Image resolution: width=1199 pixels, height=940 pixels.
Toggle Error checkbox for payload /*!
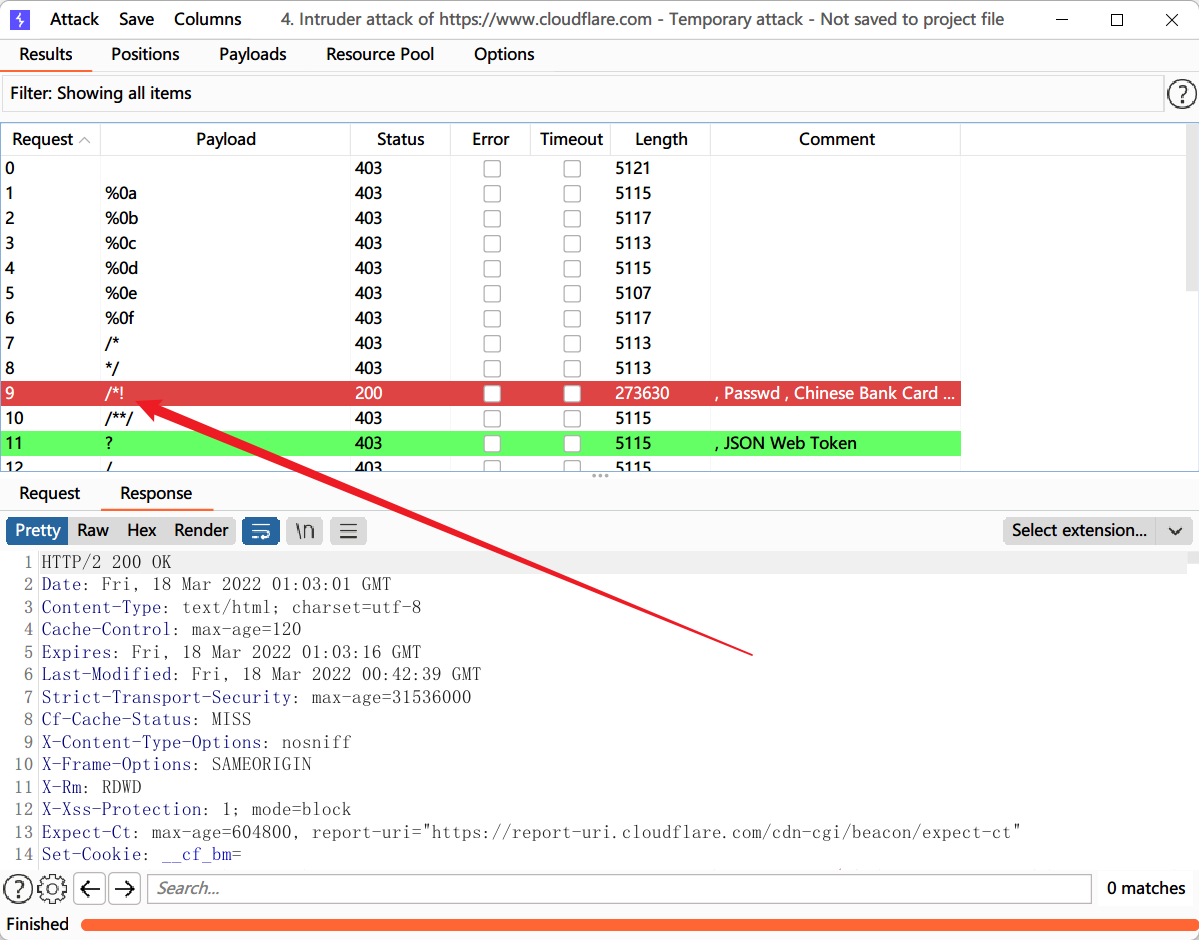pos(492,393)
